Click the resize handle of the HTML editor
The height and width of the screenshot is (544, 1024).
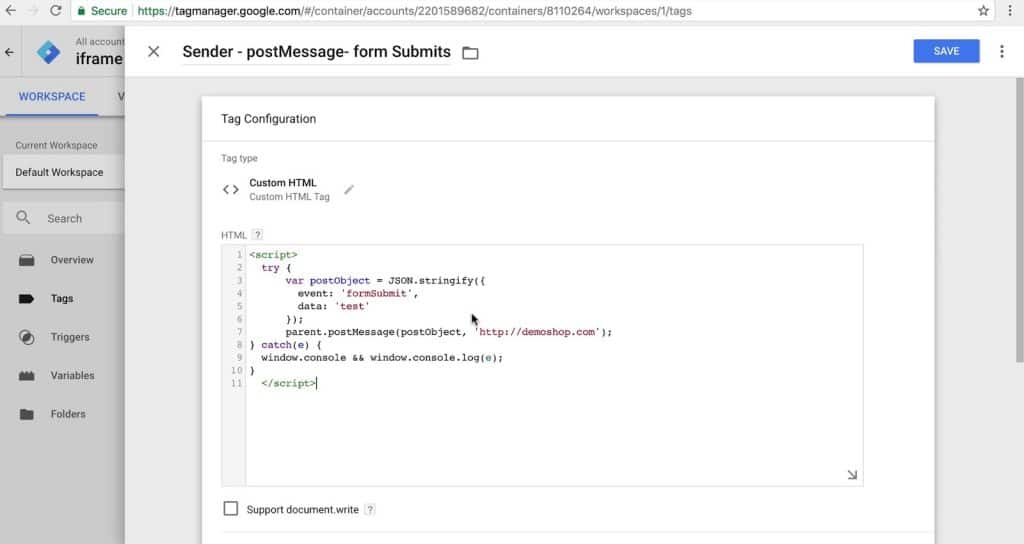click(x=852, y=475)
